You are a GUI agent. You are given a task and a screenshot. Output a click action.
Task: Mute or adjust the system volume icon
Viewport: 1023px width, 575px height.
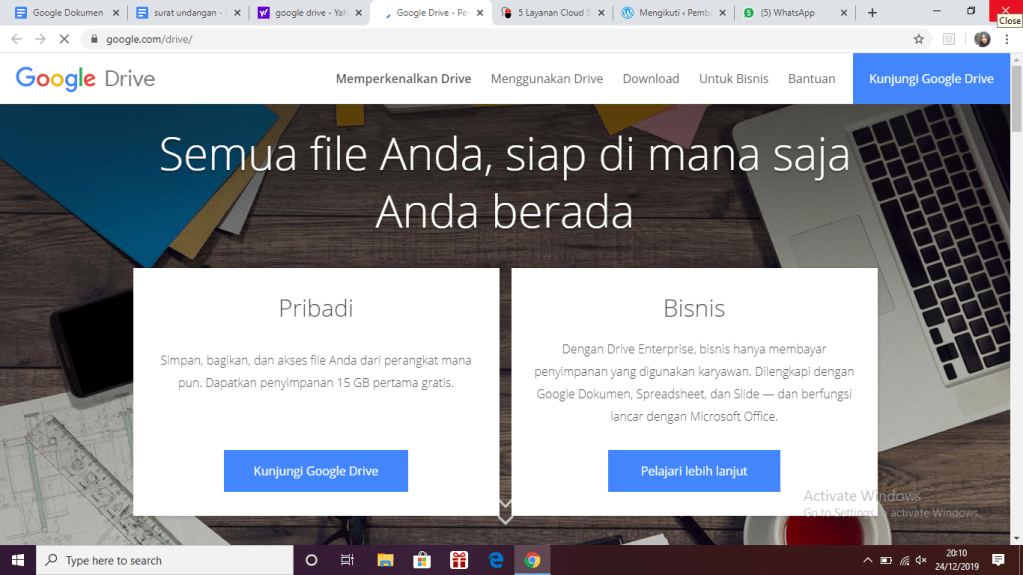tap(921, 560)
